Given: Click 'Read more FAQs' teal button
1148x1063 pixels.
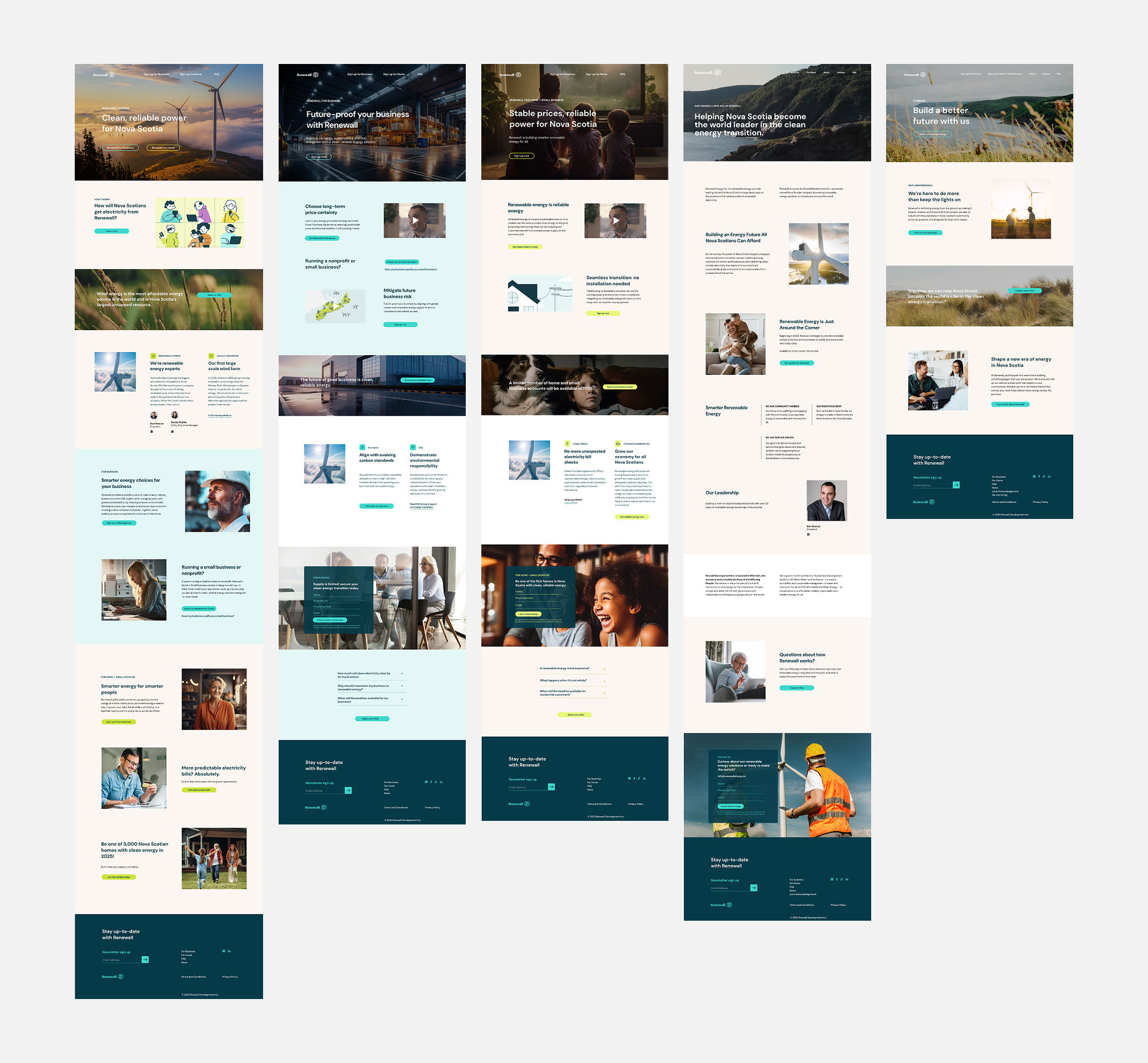Looking at the screenshot, I should (x=371, y=719).
